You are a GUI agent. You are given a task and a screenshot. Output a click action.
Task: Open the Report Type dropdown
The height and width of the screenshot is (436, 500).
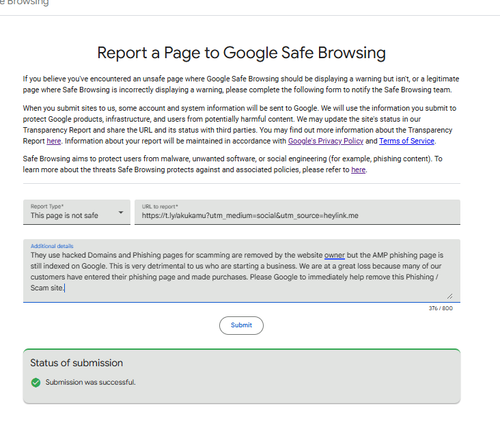(76, 212)
